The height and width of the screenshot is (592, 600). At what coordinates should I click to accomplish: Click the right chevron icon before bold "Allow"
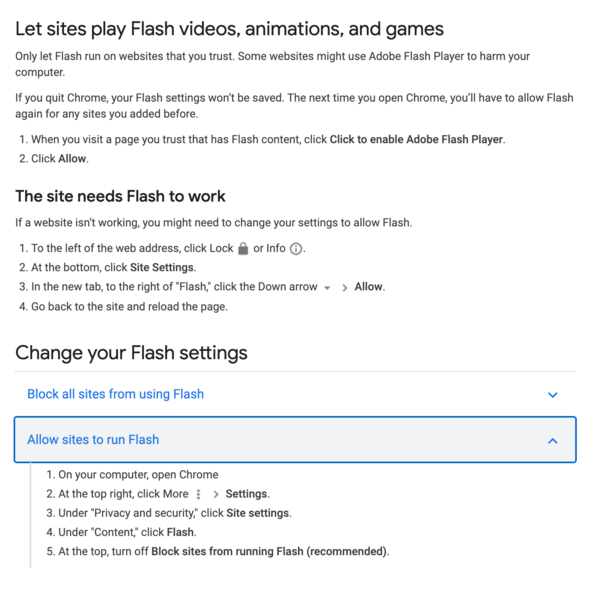344,287
